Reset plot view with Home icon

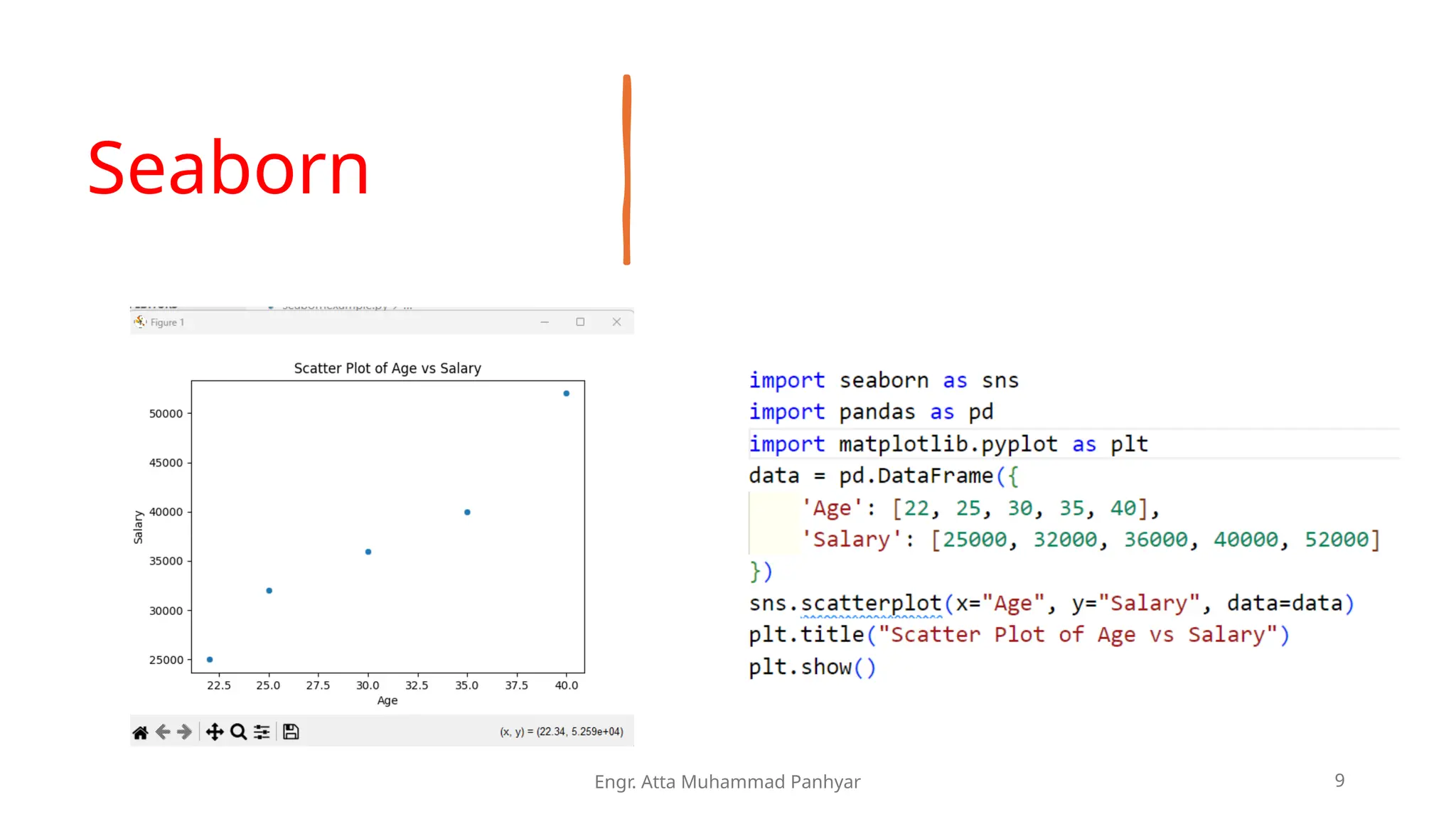[141, 732]
